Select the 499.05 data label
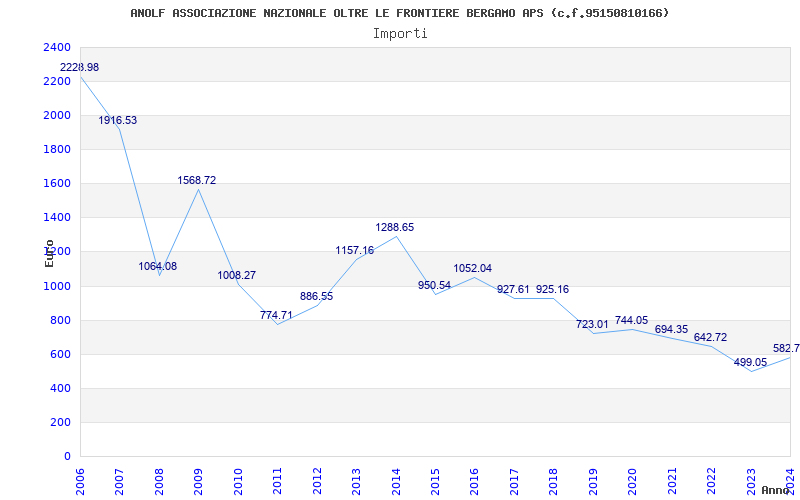 click(751, 362)
